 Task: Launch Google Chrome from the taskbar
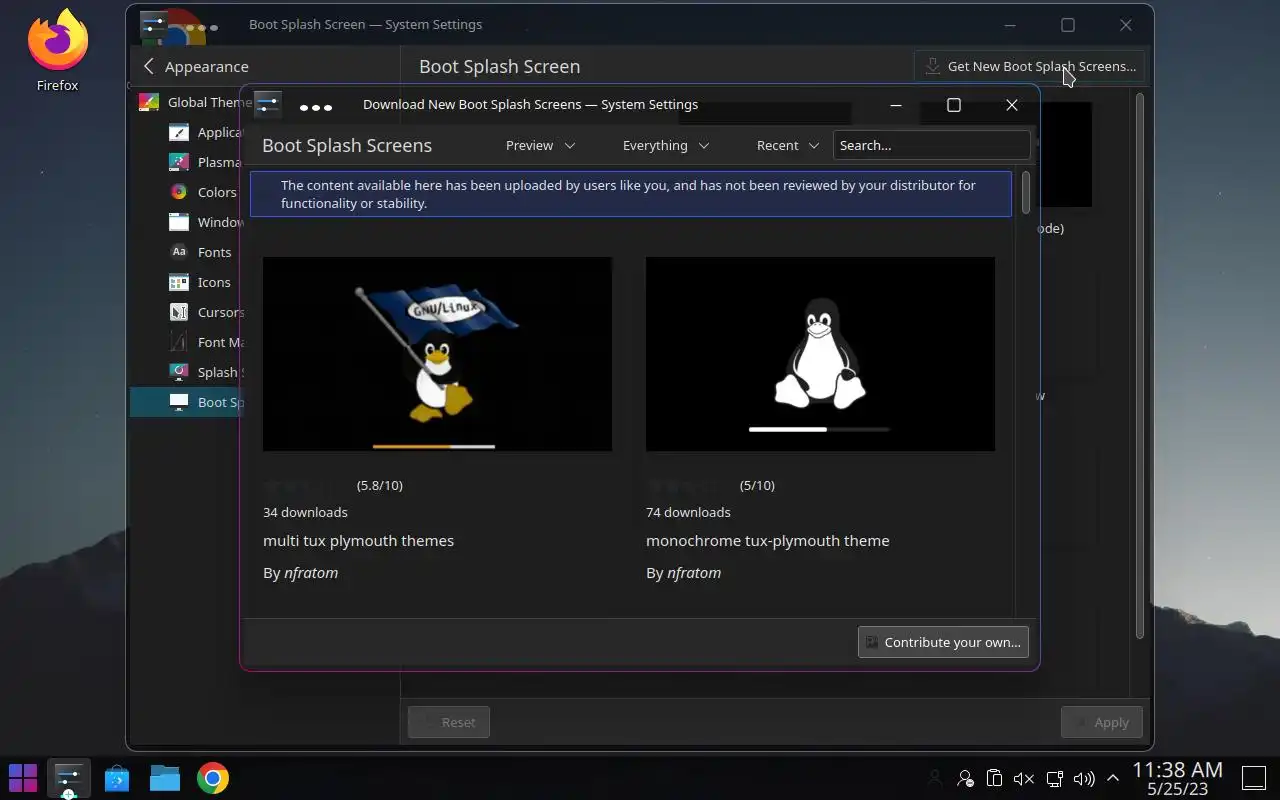tap(213, 777)
